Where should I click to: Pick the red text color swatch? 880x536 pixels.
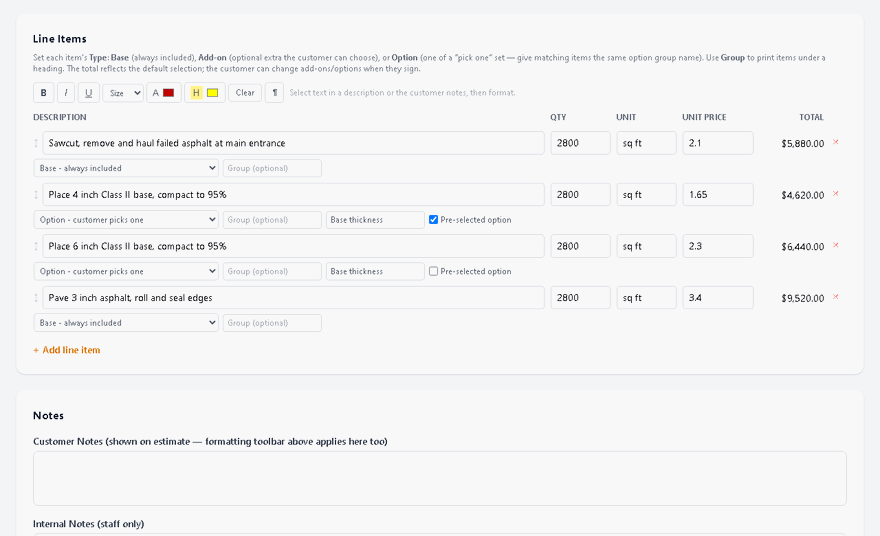pyautogui.click(x=168, y=93)
